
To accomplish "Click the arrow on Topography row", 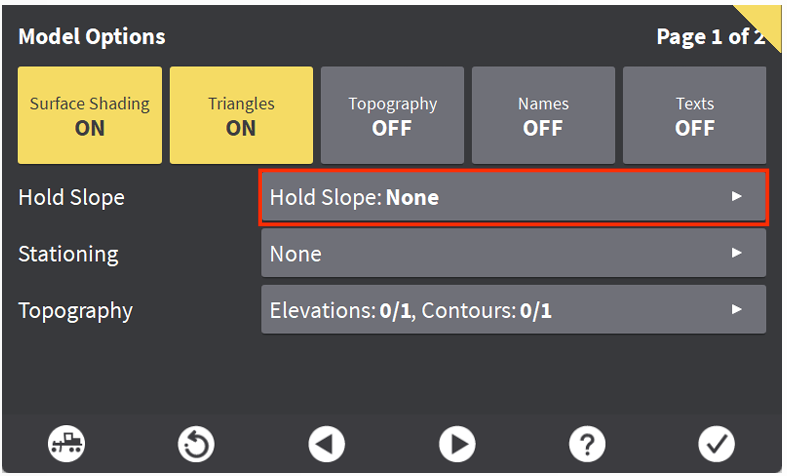I will coord(737,310).
